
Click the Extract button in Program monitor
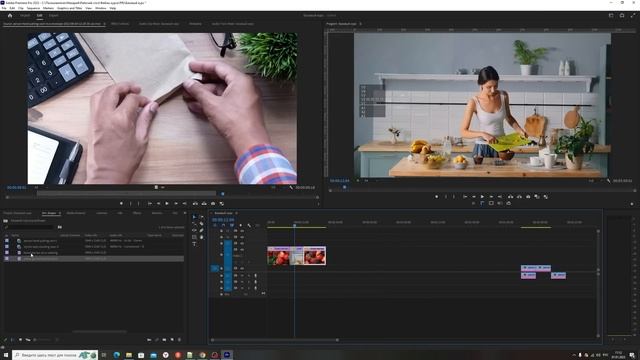(x=519, y=197)
